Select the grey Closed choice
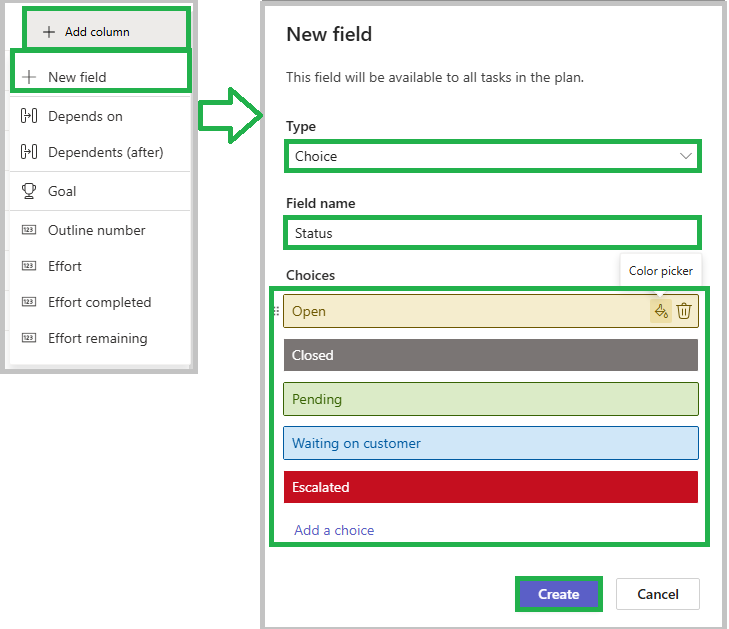Viewport: 729px width, 629px height. (x=491, y=355)
